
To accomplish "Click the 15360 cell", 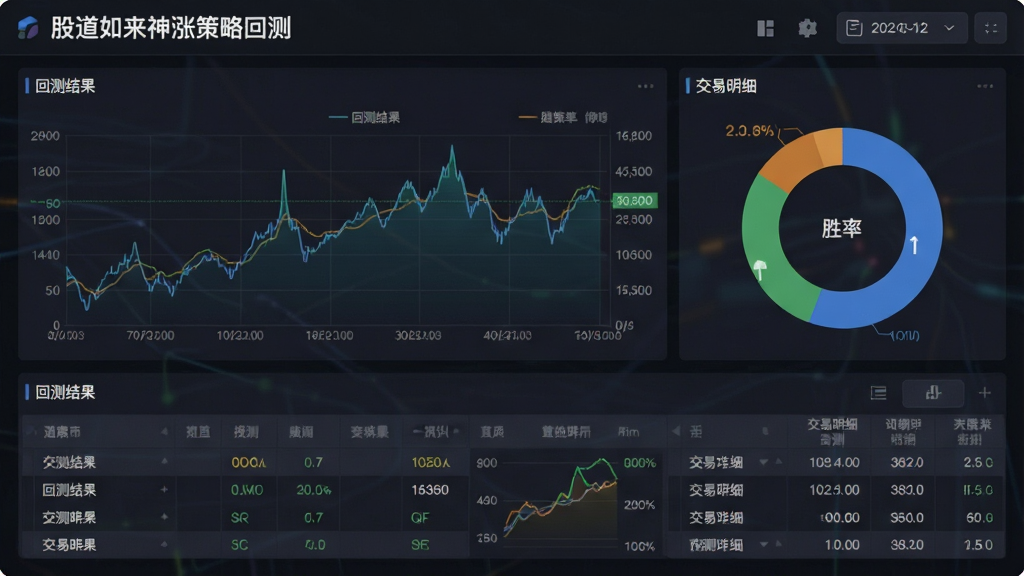I will pyautogui.click(x=430, y=490).
